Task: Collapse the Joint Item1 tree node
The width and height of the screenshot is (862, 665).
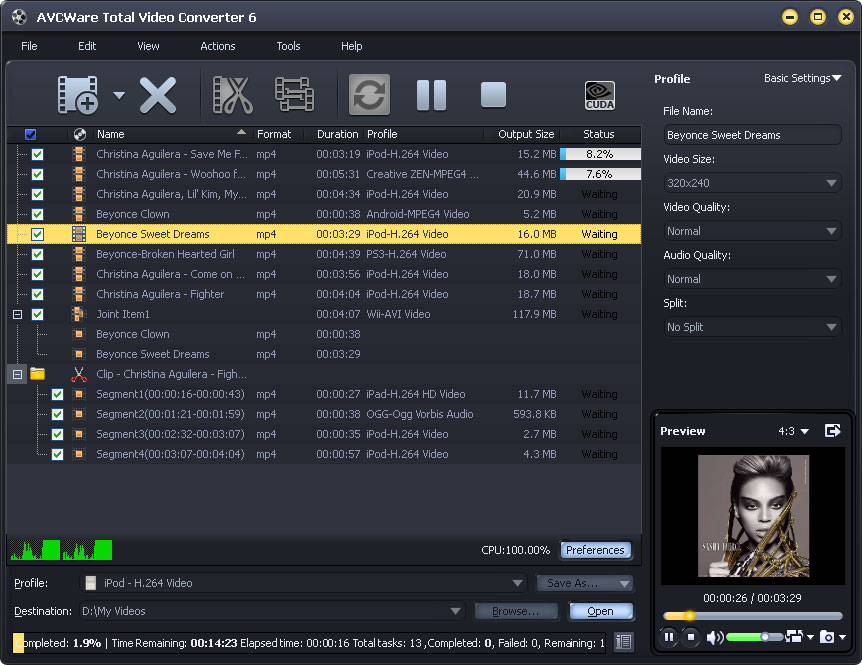Action: tap(17, 314)
